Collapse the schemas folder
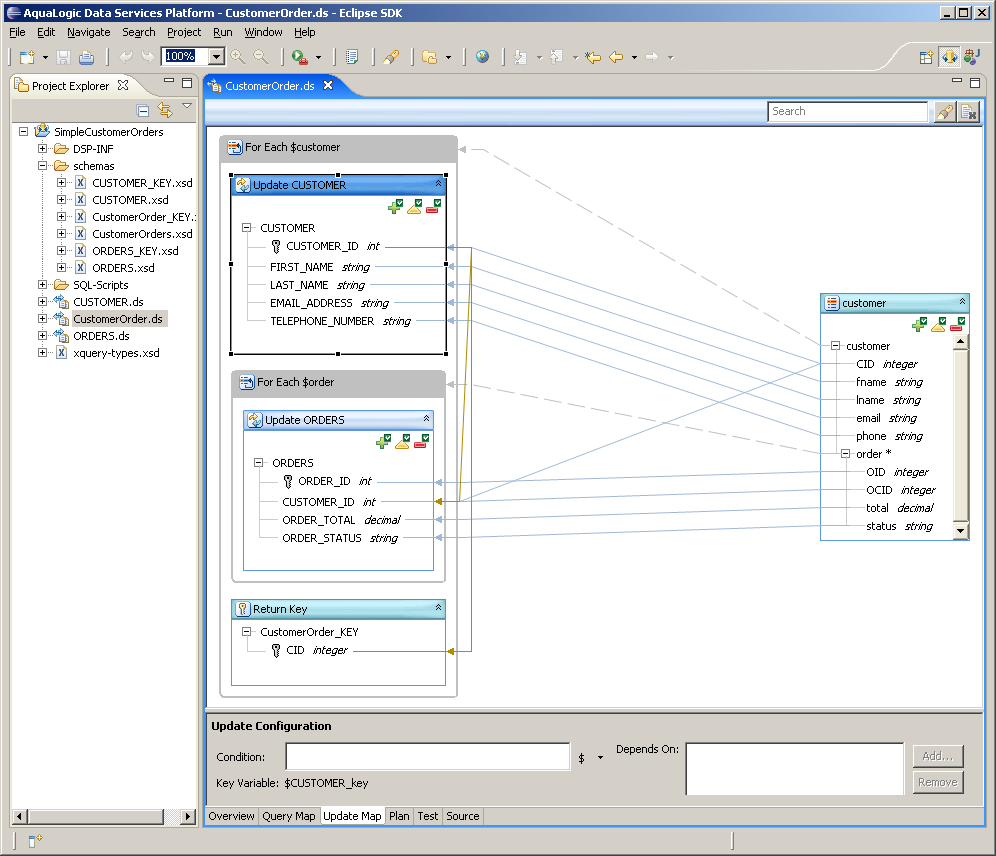Screen dimensions: 996x856 [43, 166]
